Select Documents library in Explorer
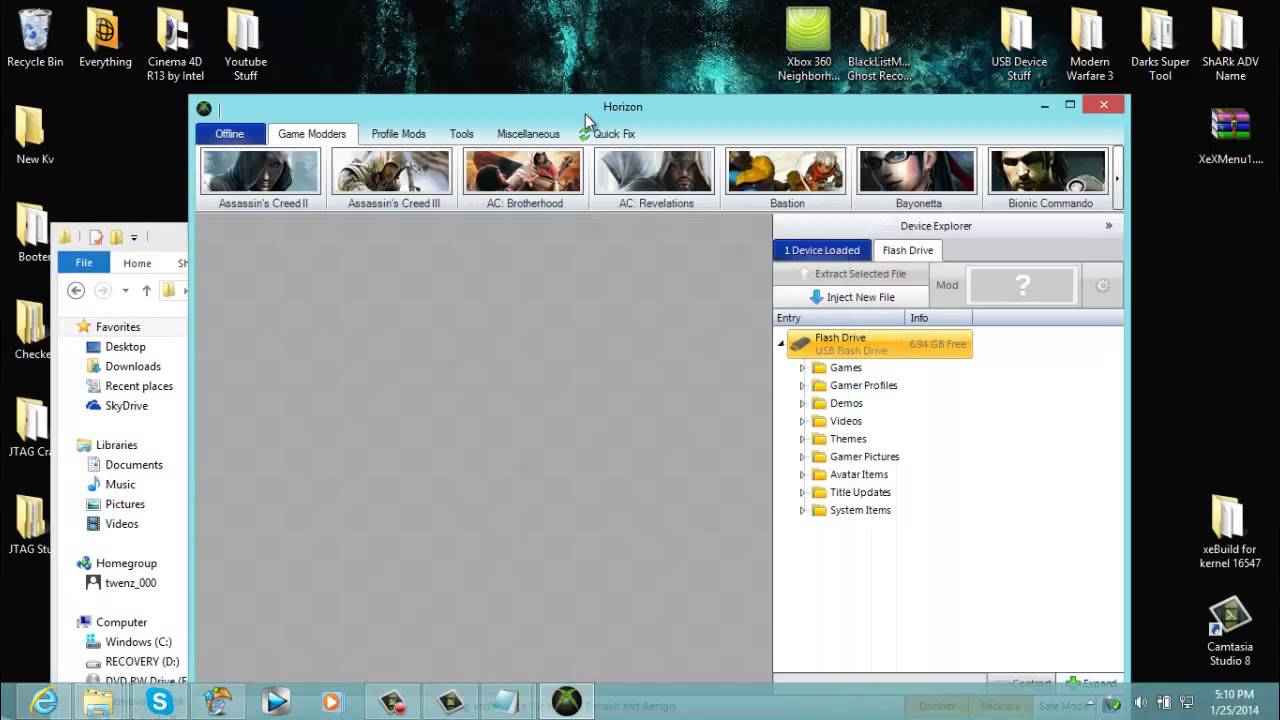This screenshot has height=720, width=1280. (x=124, y=465)
